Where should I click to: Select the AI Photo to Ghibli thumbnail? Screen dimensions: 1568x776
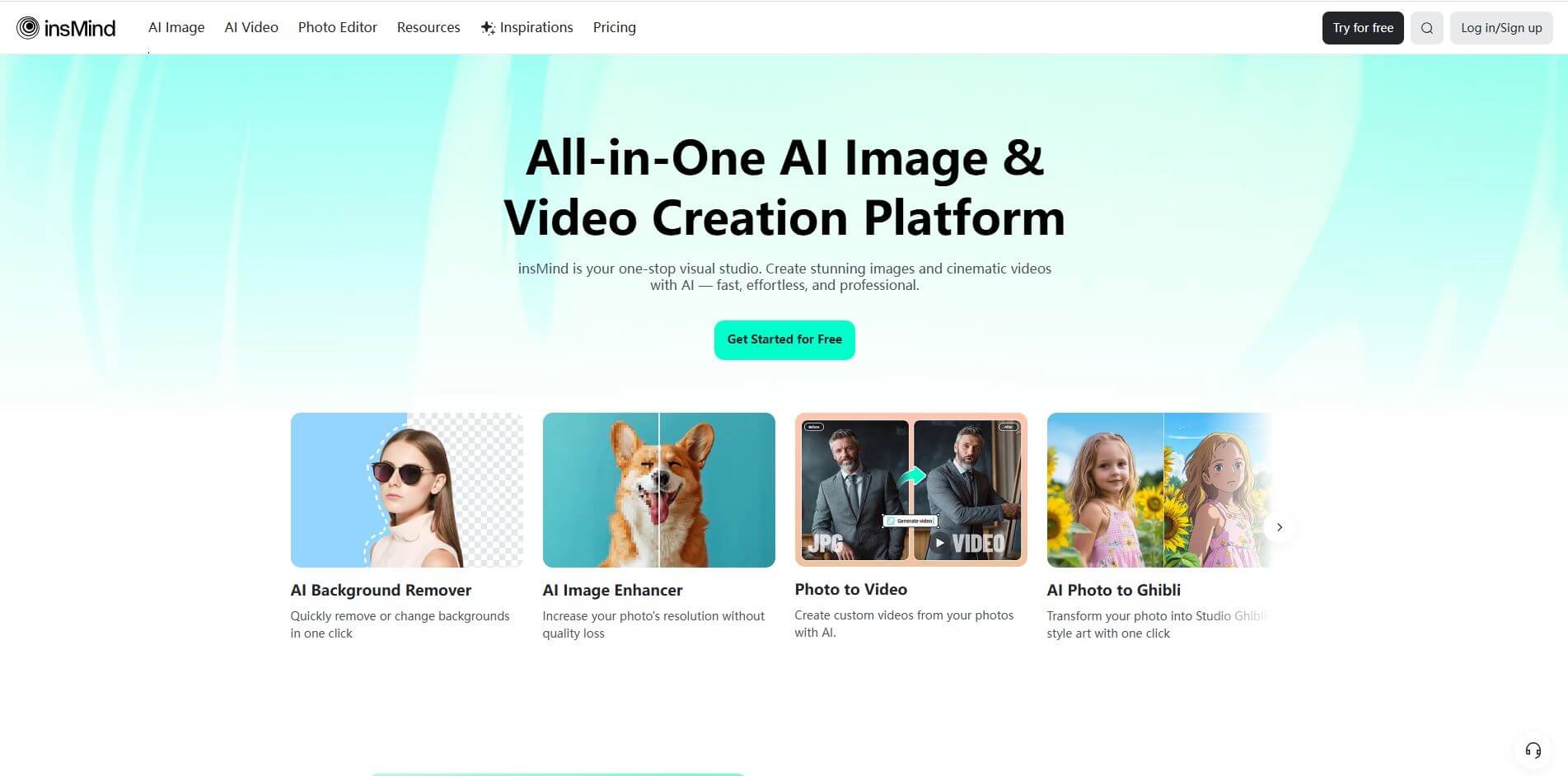coord(1158,489)
